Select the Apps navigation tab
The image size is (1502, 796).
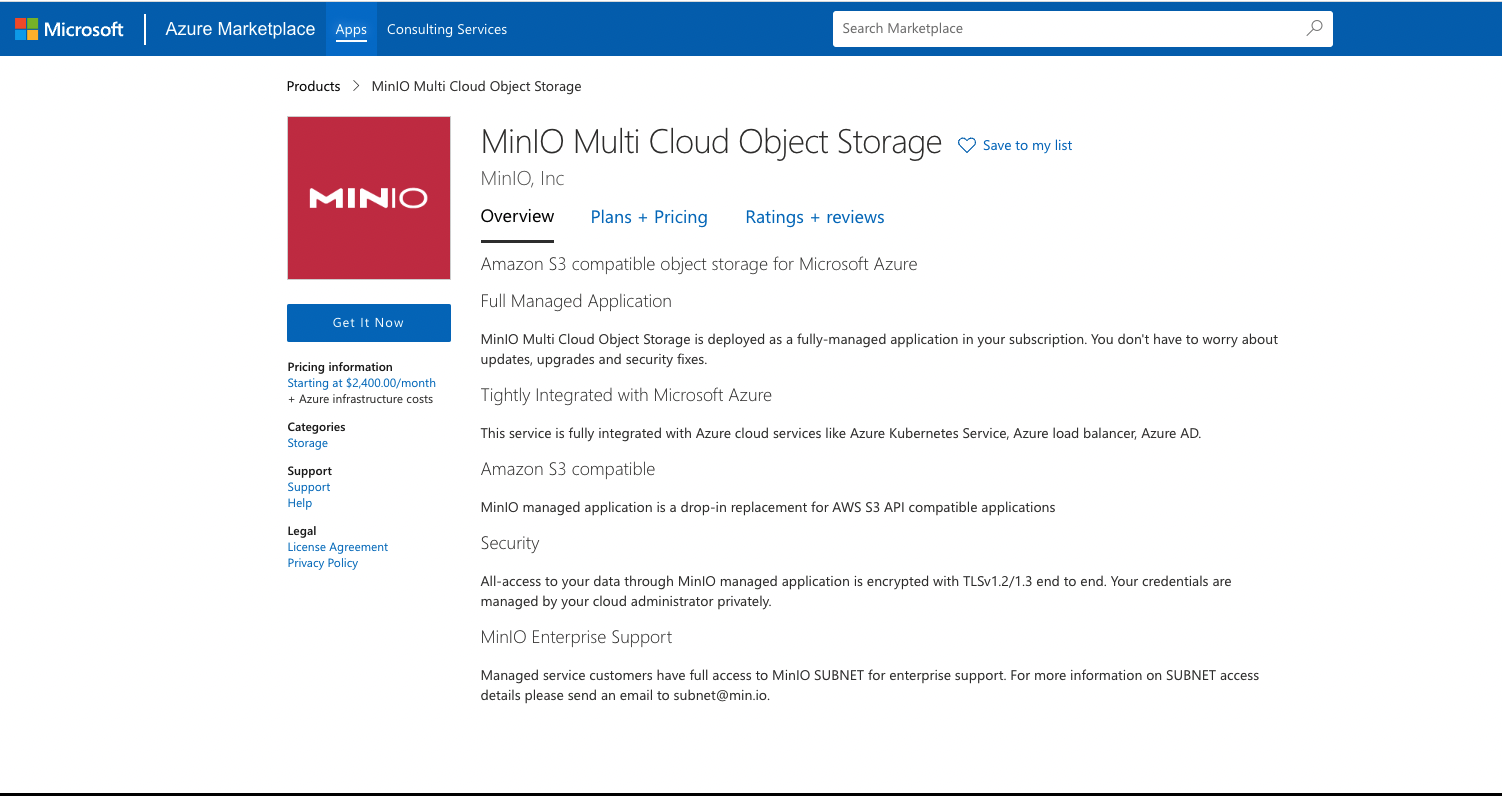[351, 29]
